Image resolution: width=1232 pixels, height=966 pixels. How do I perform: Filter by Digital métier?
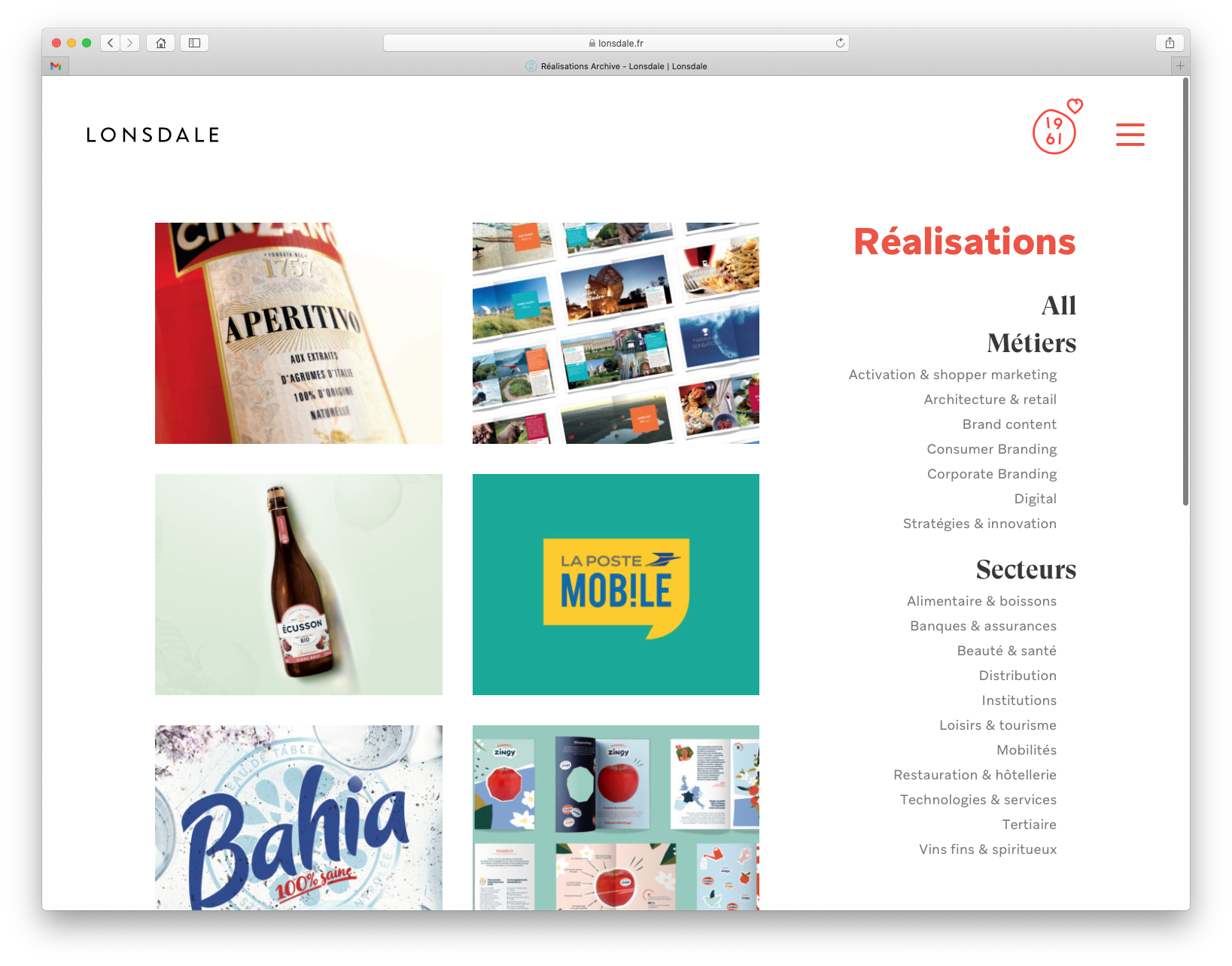tap(1035, 499)
